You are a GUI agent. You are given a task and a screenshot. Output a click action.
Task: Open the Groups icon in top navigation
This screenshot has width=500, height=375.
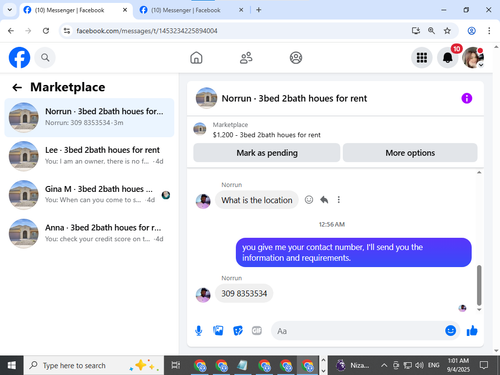click(x=296, y=58)
